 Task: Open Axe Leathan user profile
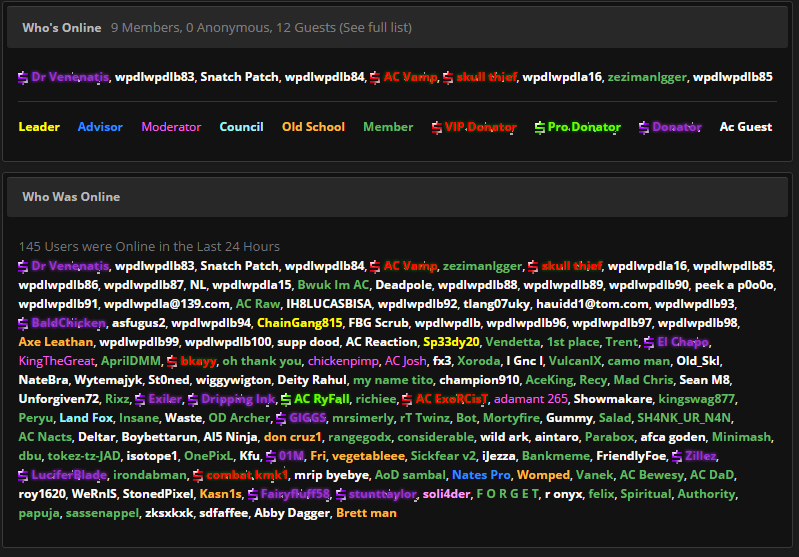point(56,342)
